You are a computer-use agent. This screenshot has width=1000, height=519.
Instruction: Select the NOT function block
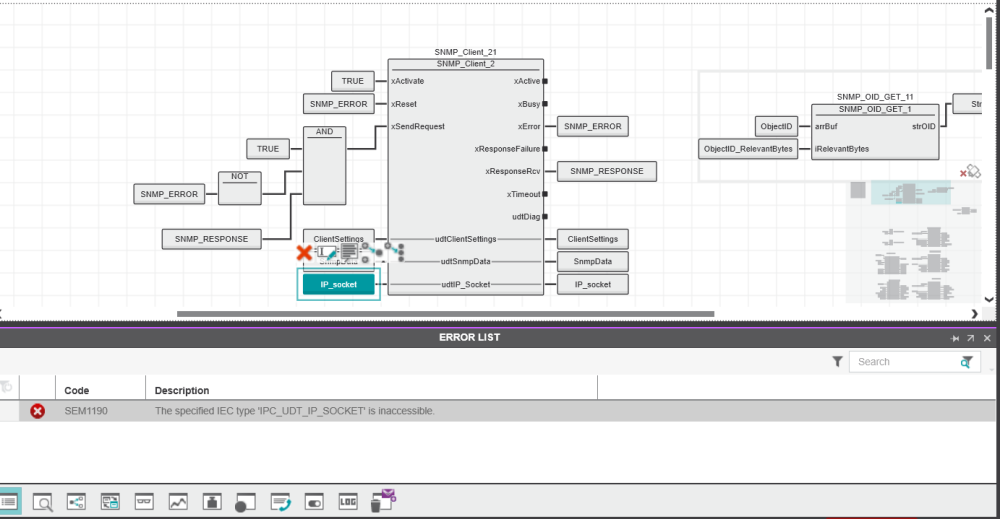(240, 188)
